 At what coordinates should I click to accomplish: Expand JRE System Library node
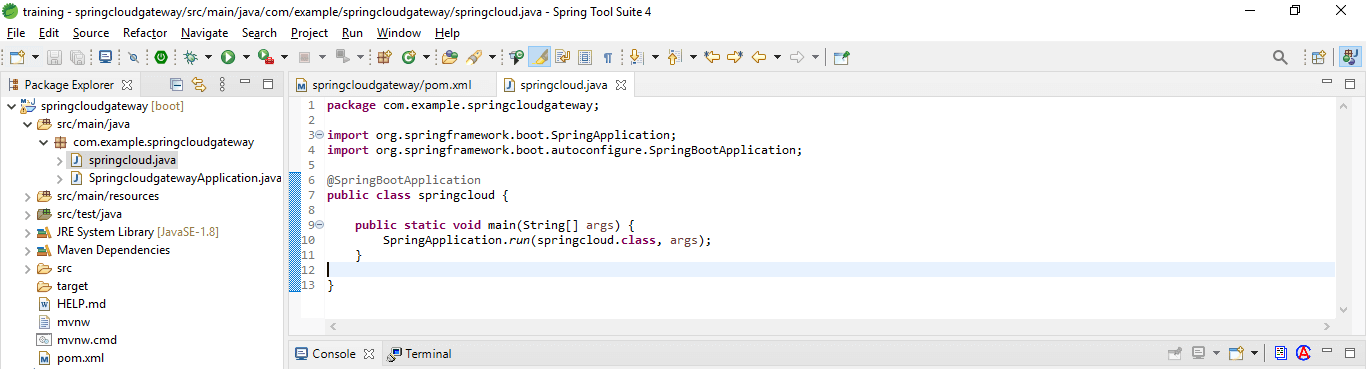27,232
